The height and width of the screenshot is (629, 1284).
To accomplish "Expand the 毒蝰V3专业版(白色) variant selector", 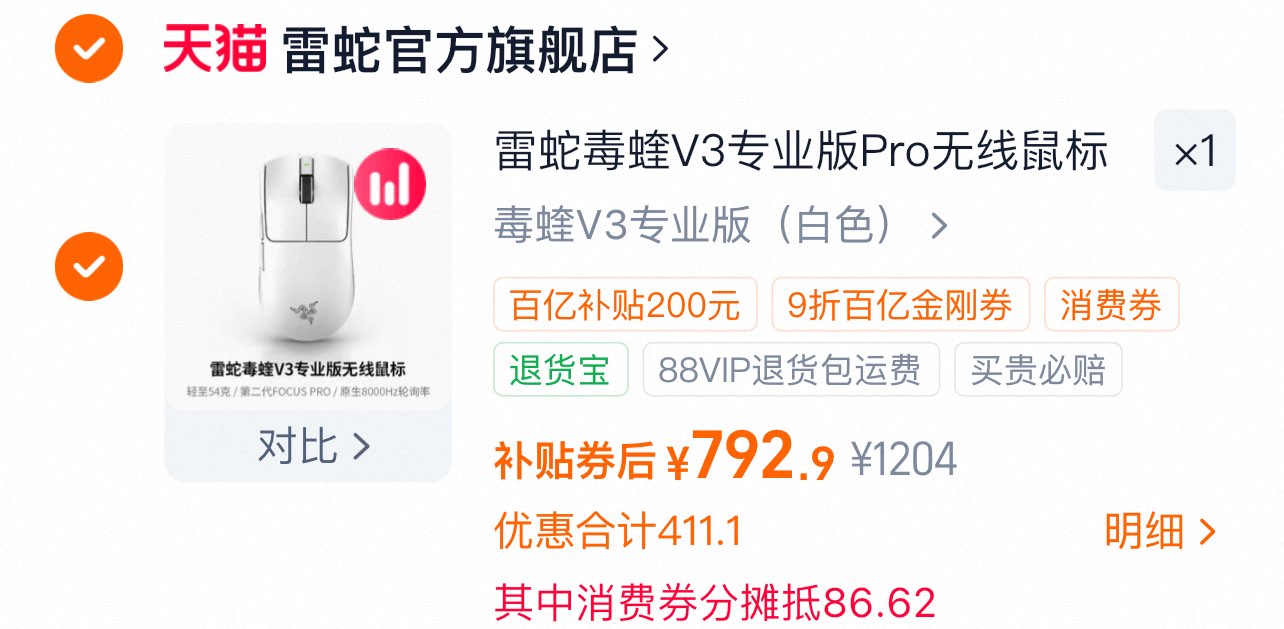I will [722, 226].
